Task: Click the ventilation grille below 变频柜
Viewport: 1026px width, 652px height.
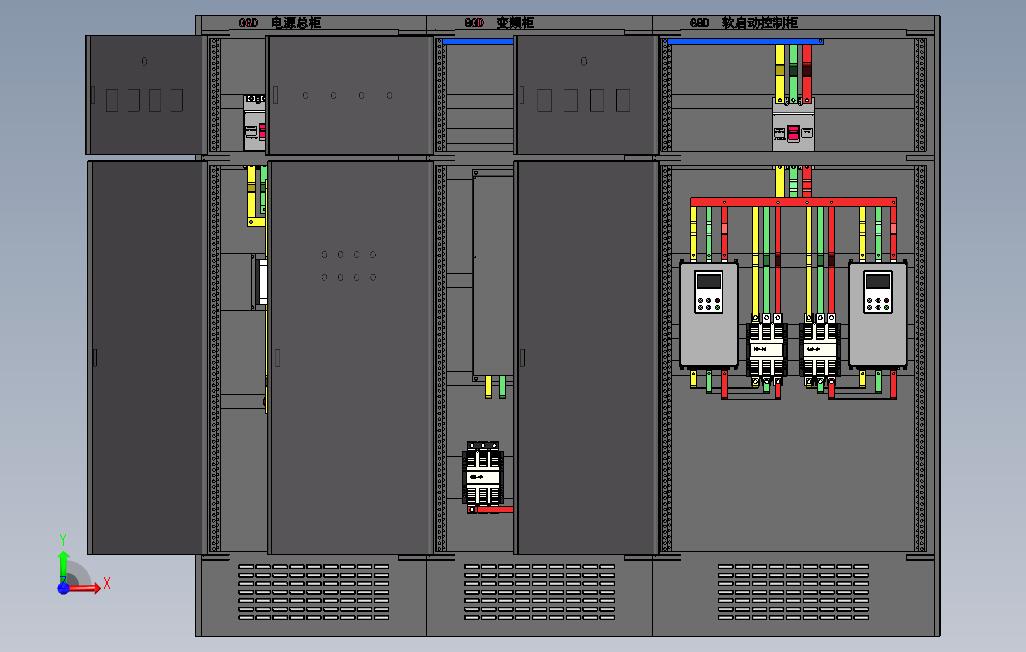Action: [539, 592]
